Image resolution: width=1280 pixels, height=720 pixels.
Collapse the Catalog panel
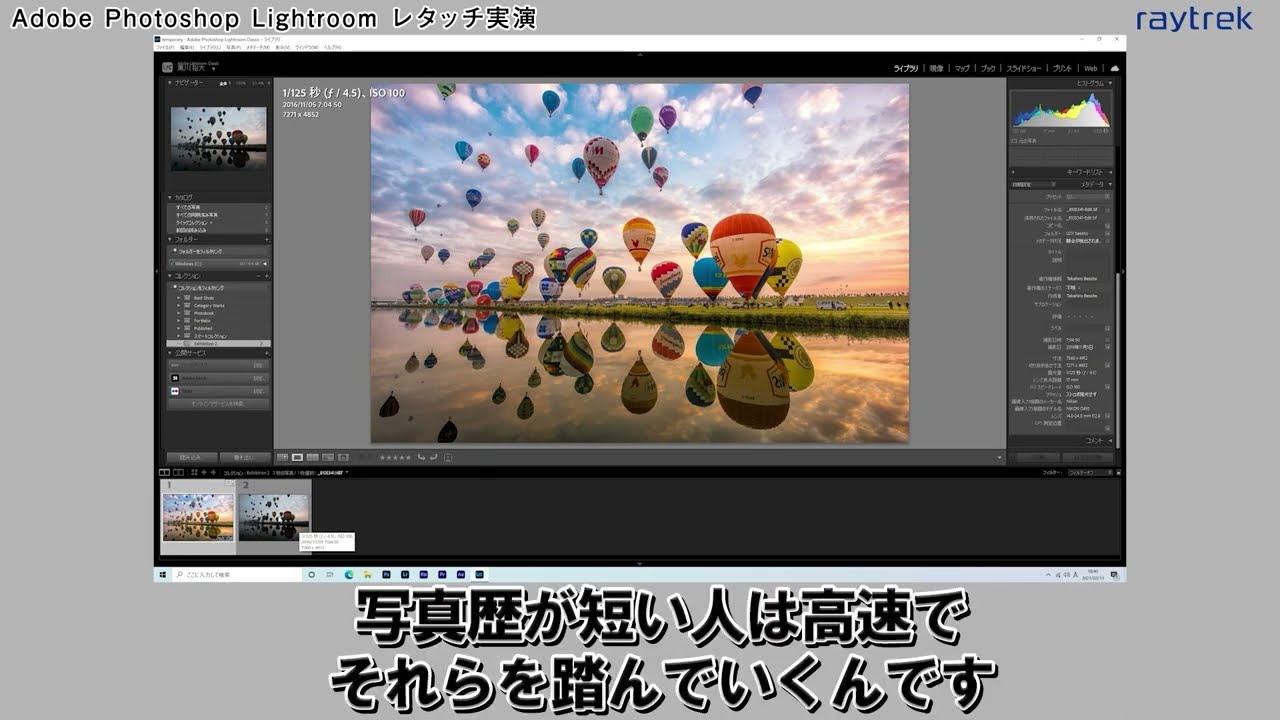click(x=170, y=197)
